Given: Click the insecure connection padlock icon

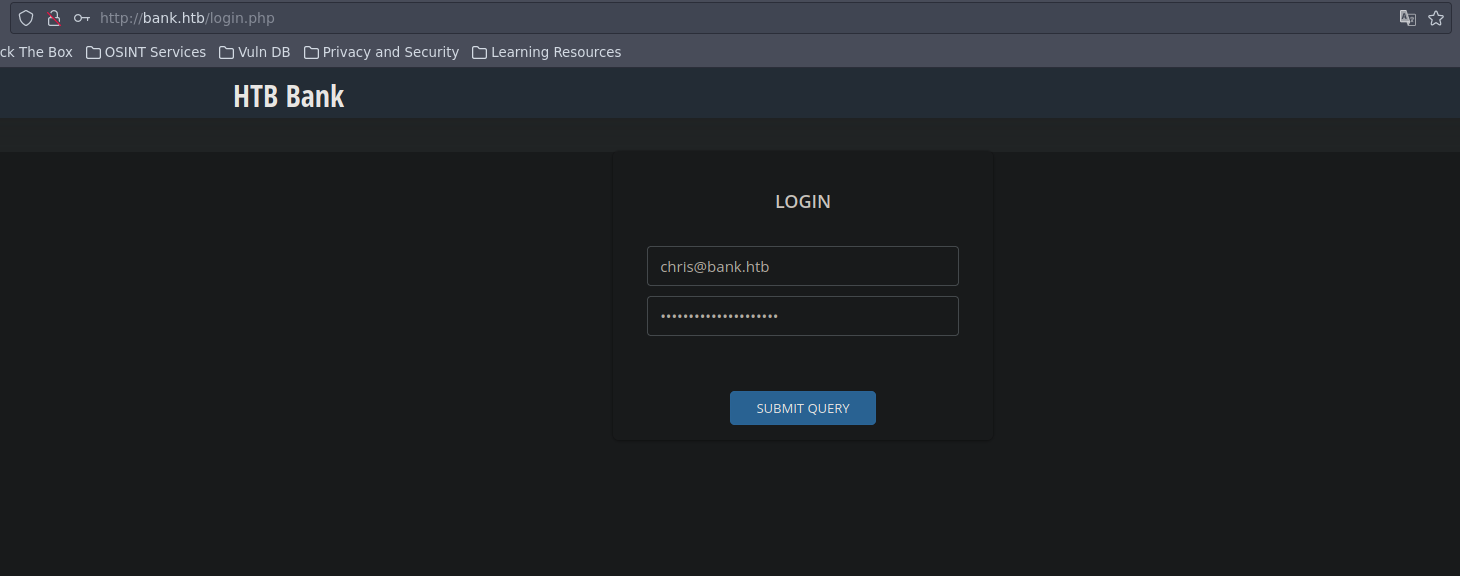Looking at the screenshot, I should coord(54,18).
